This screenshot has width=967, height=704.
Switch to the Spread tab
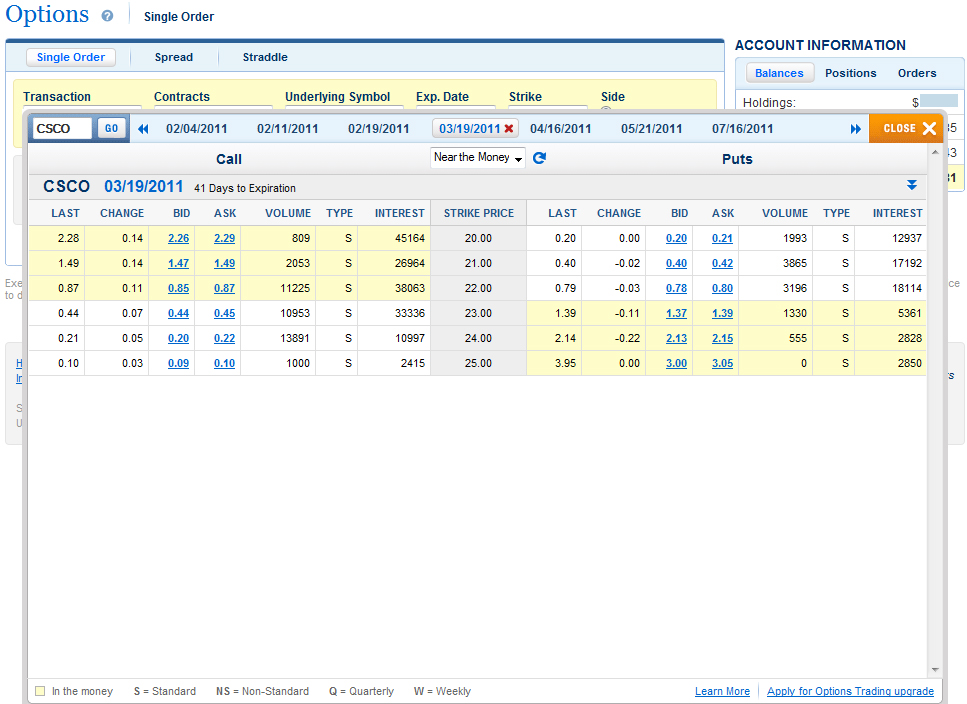tap(174, 57)
